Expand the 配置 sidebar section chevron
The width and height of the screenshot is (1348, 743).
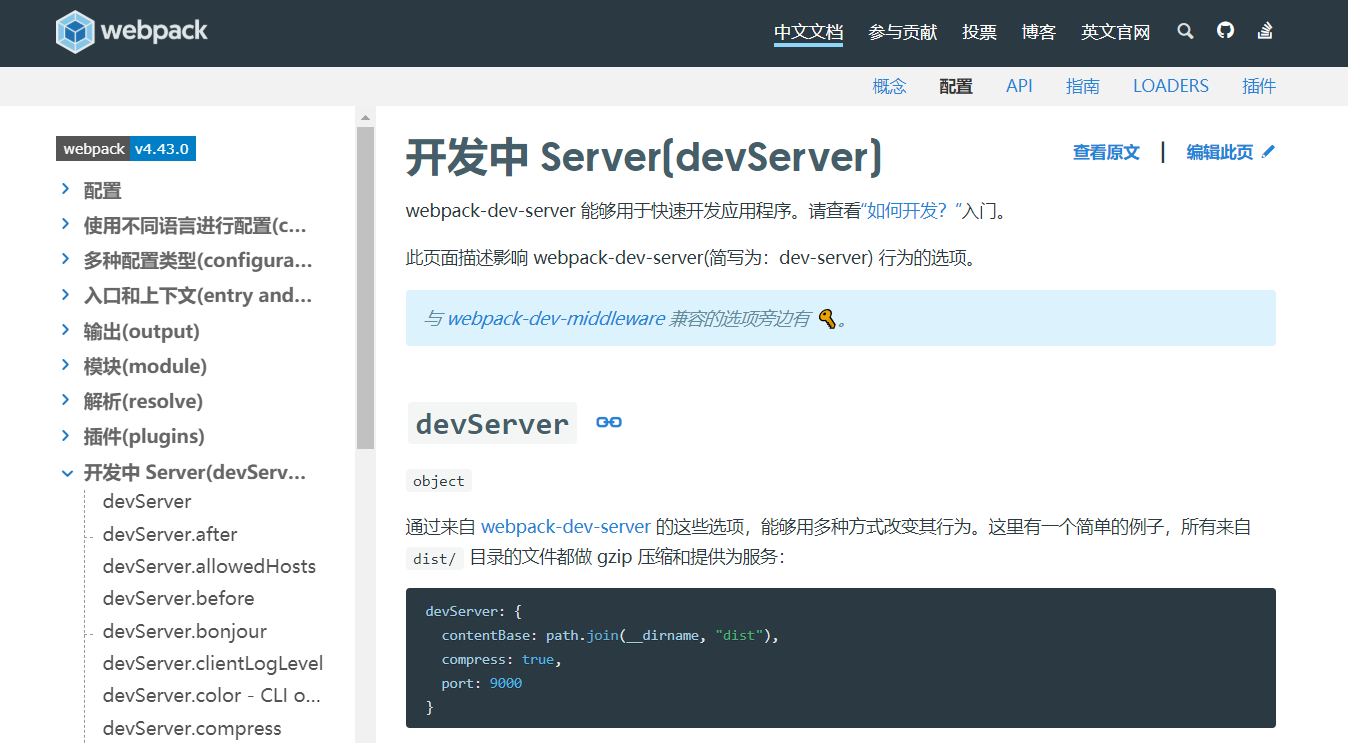click(66, 189)
